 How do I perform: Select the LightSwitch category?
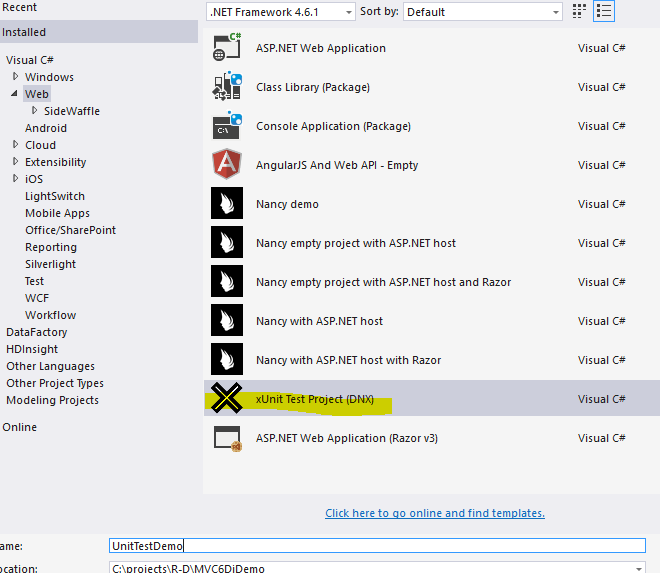tap(55, 196)
